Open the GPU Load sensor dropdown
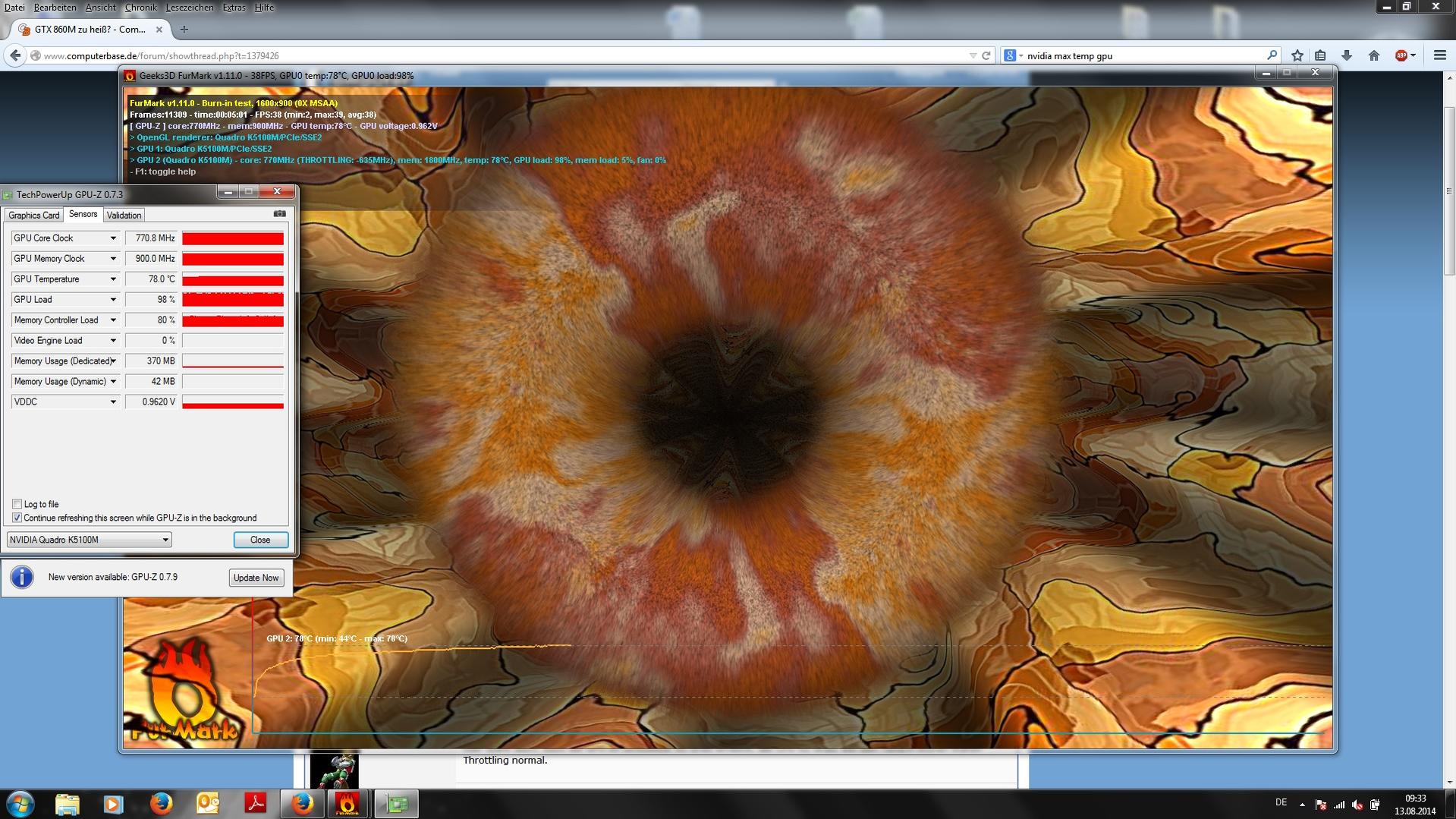Image resolution: width=1456 pixels, height=819 pixels. tap(113, 300)
